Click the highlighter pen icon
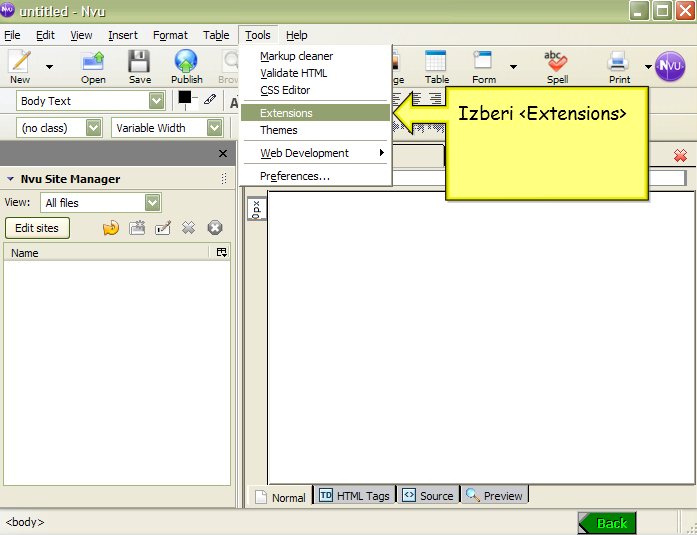Screen dimensions: 697x535 click(x=209, y=100)
